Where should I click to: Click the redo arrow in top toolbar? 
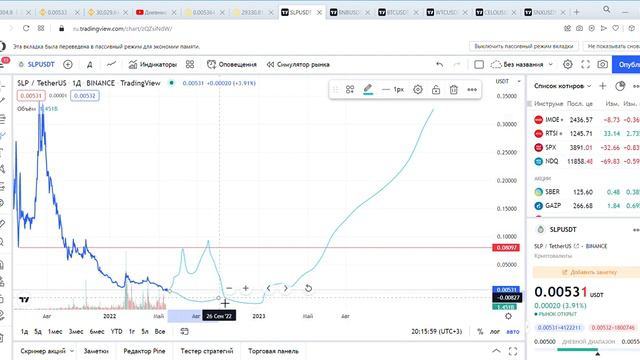(x=457, y=64)
